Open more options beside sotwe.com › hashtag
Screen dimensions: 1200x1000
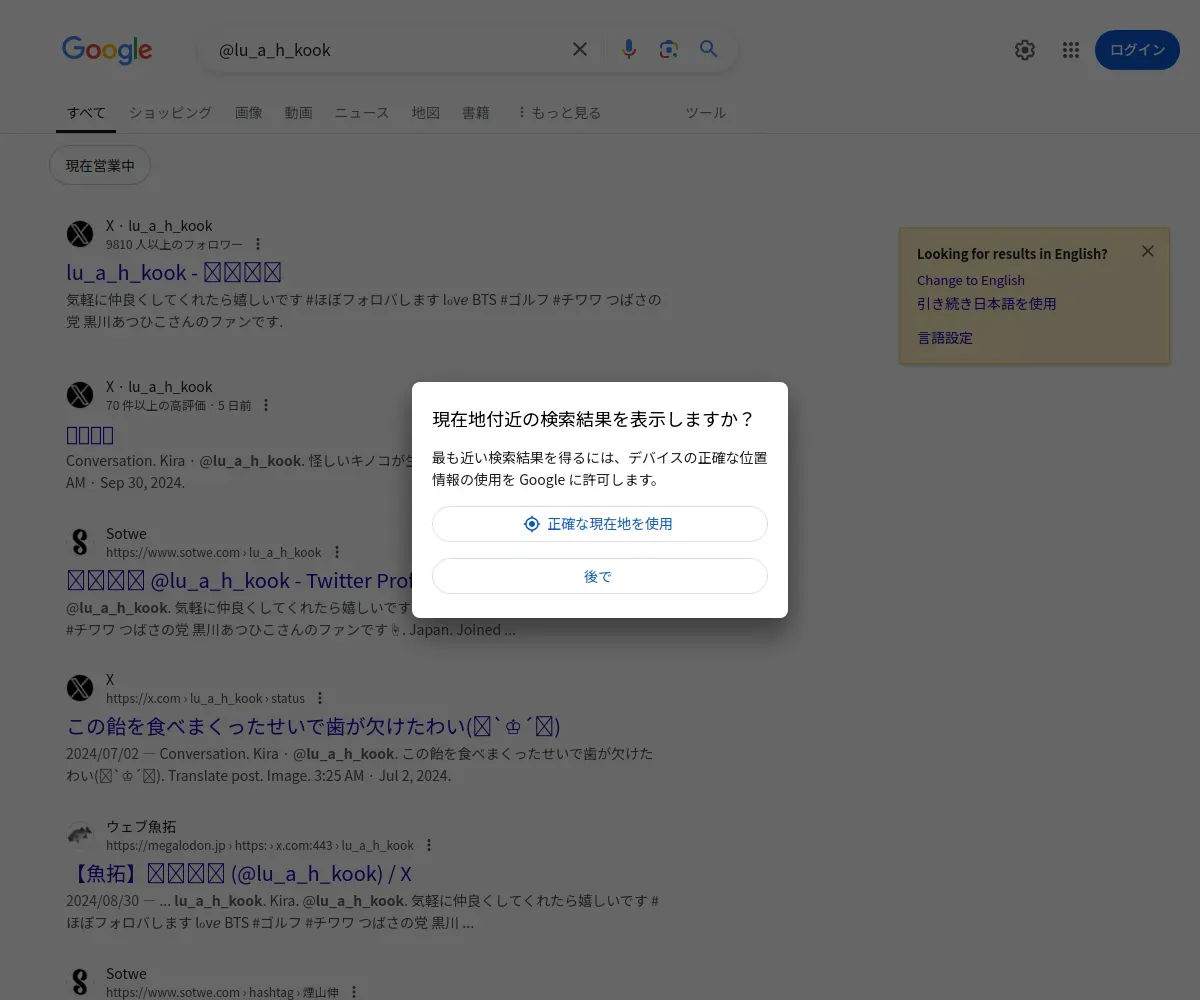coord(354,992)
